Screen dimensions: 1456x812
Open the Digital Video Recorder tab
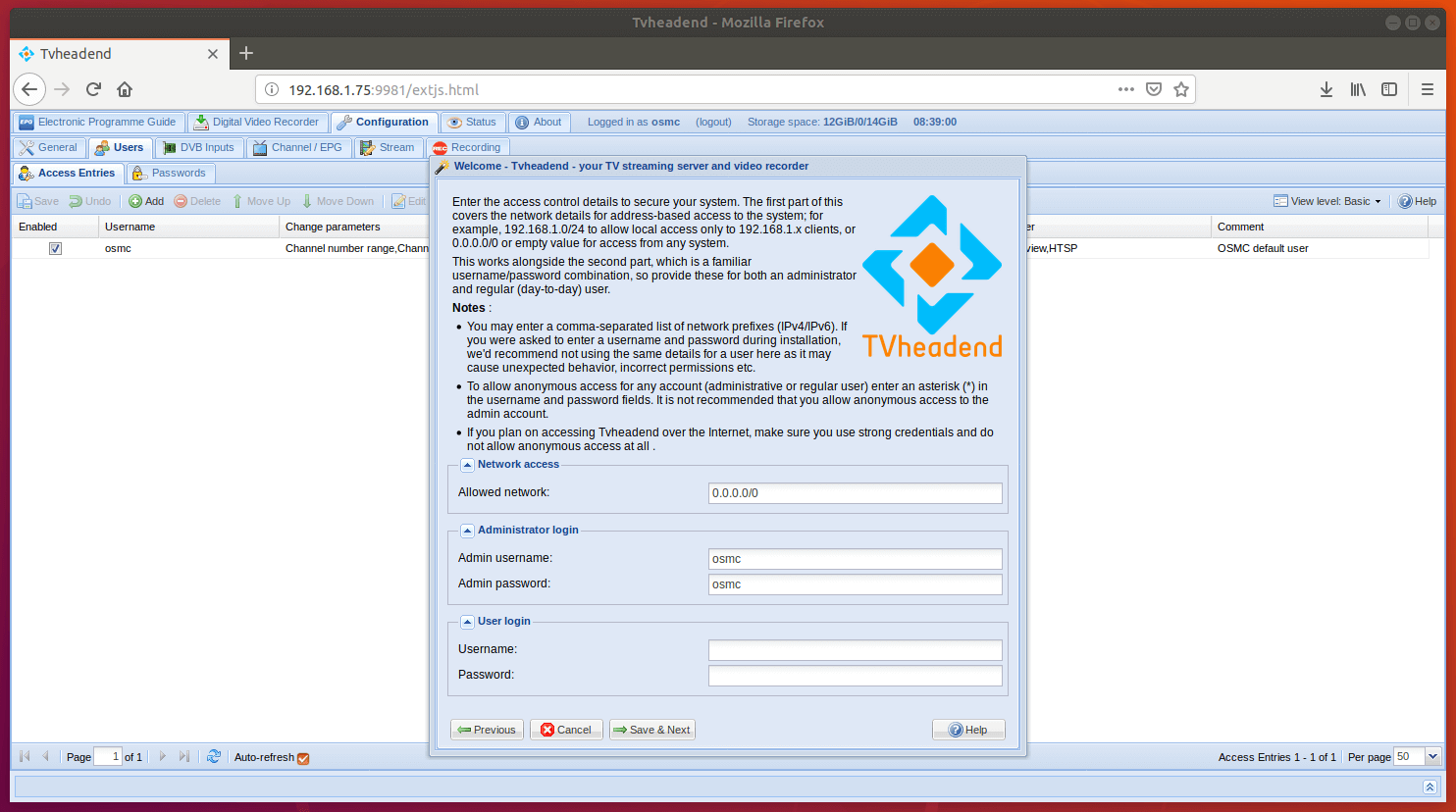[x=257, y=123]
